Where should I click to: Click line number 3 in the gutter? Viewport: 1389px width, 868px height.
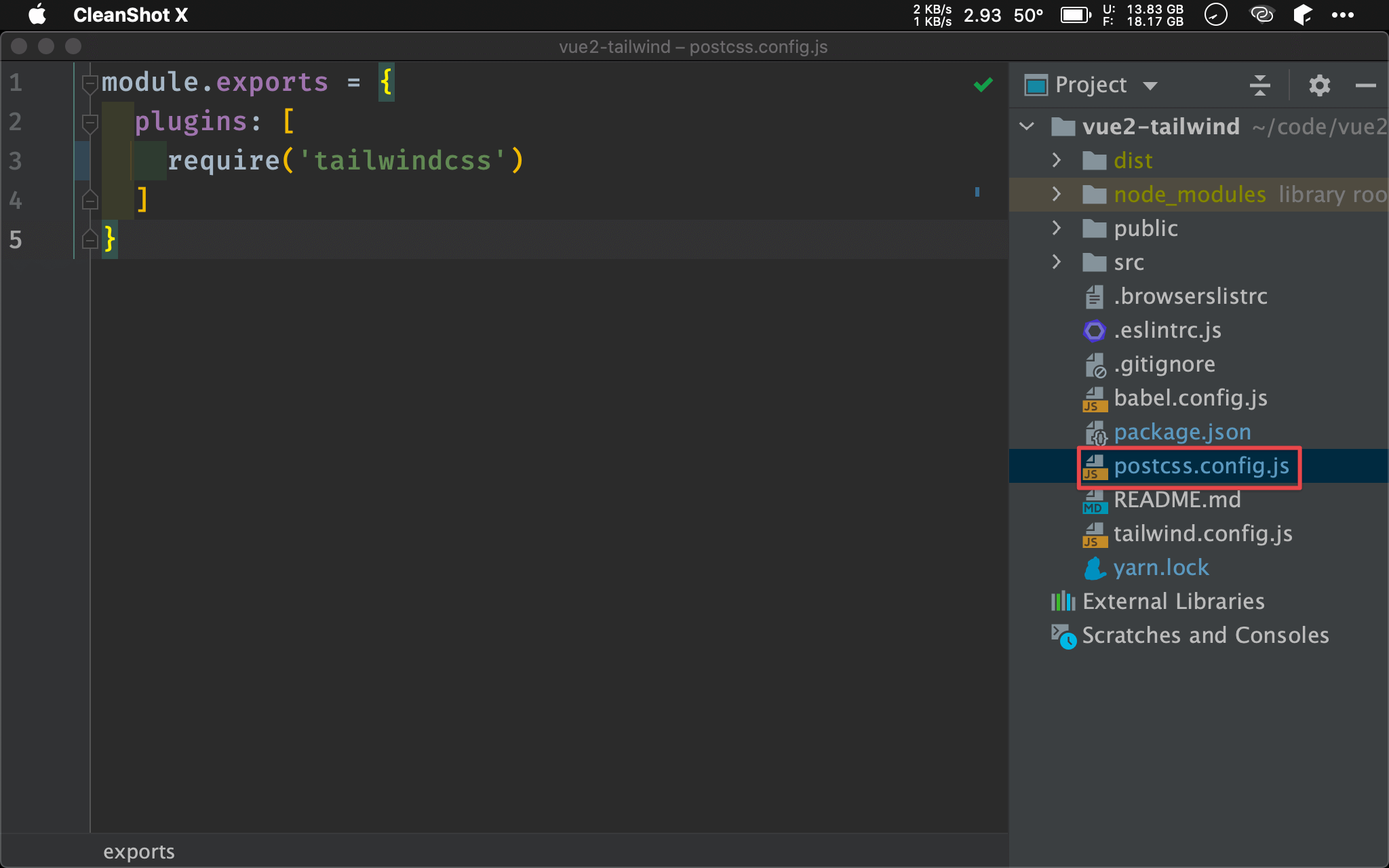tap(15, 161)
